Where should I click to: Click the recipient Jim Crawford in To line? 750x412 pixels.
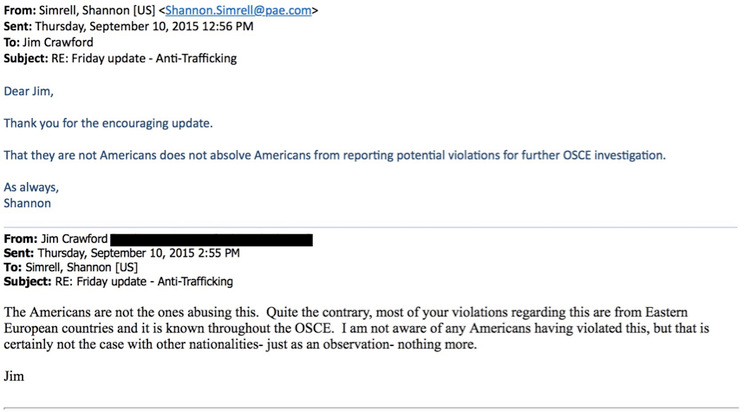point(58,42)
